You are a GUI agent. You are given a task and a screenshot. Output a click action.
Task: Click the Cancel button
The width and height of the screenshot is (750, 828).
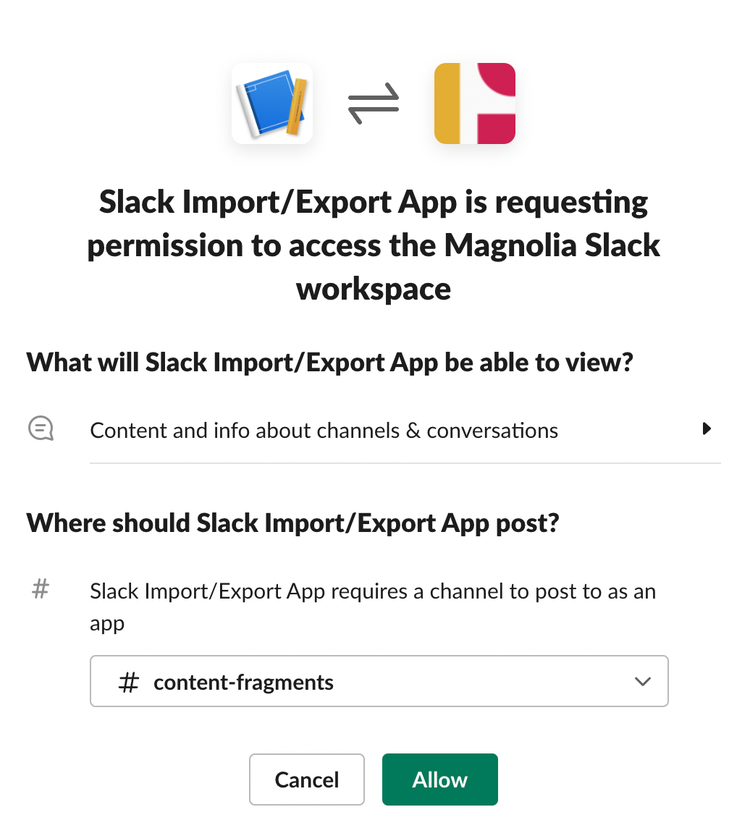point(306,779)
